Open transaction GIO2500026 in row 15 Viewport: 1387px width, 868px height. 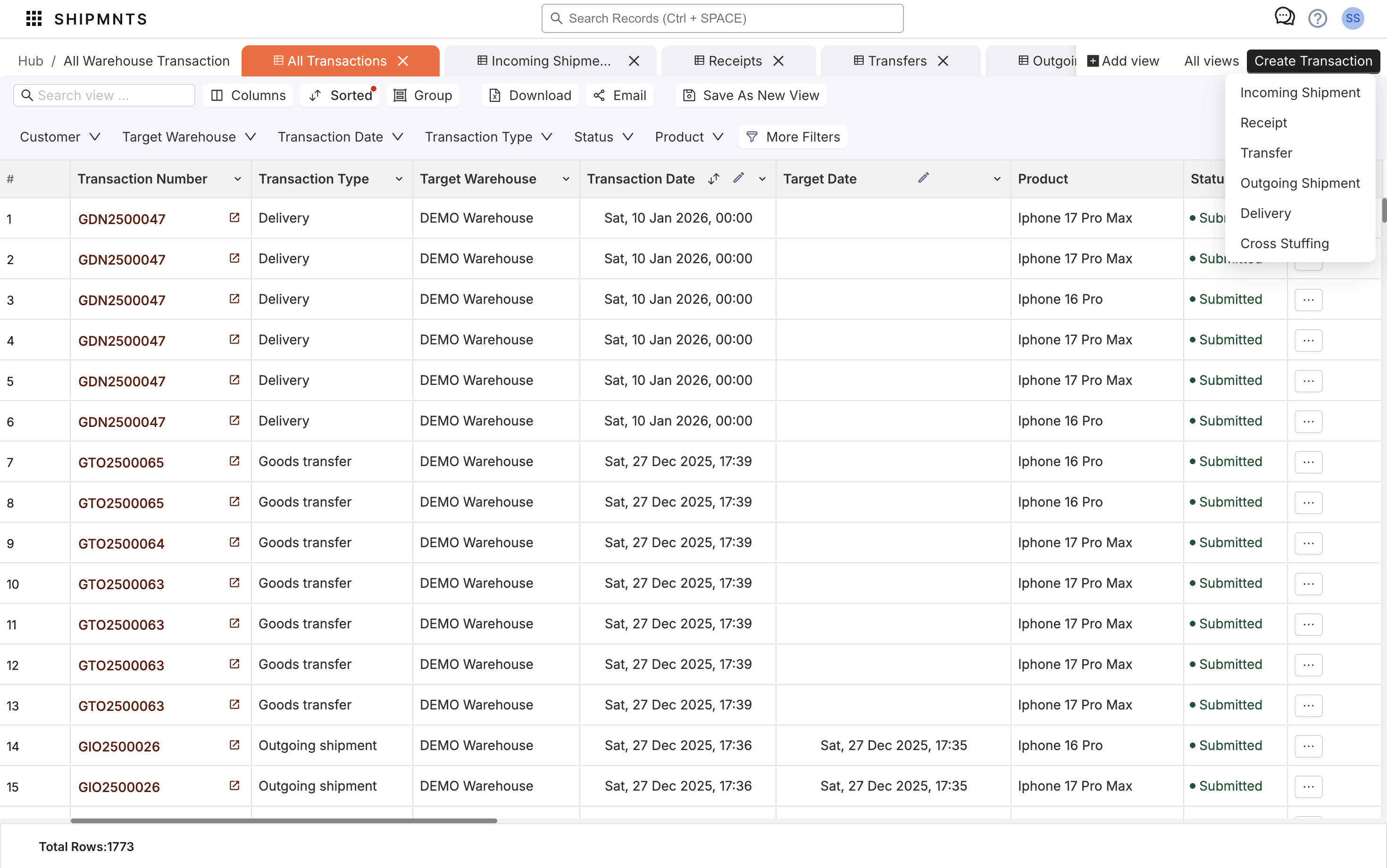[119, 787]
